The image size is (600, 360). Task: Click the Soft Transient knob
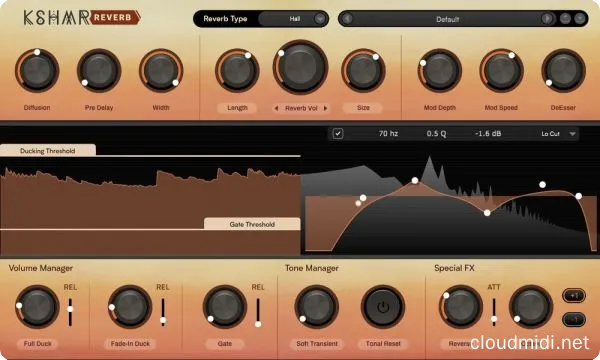coord(317,307)
